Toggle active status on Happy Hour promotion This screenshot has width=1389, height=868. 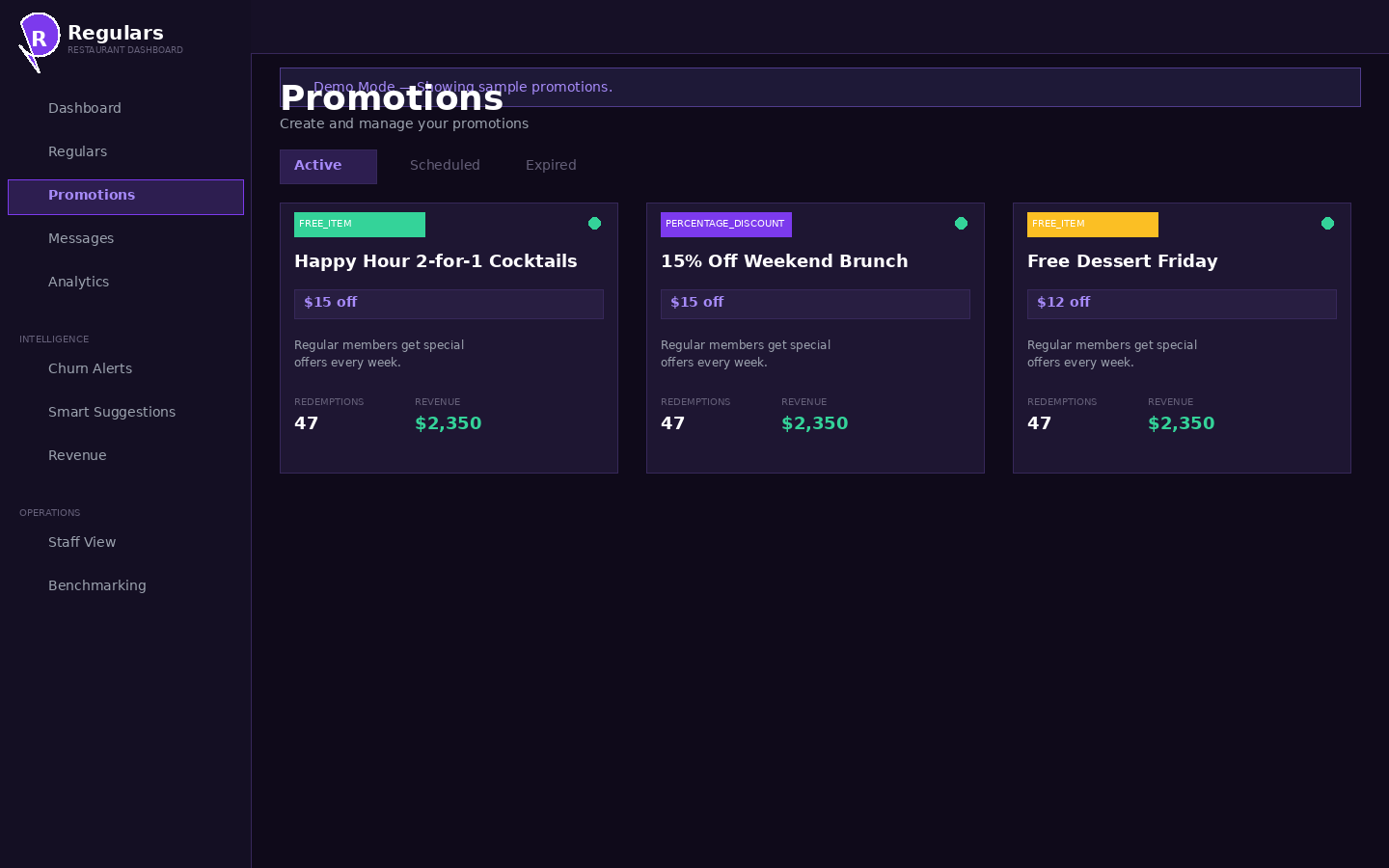pyautogui.click(x=594, y=223)
